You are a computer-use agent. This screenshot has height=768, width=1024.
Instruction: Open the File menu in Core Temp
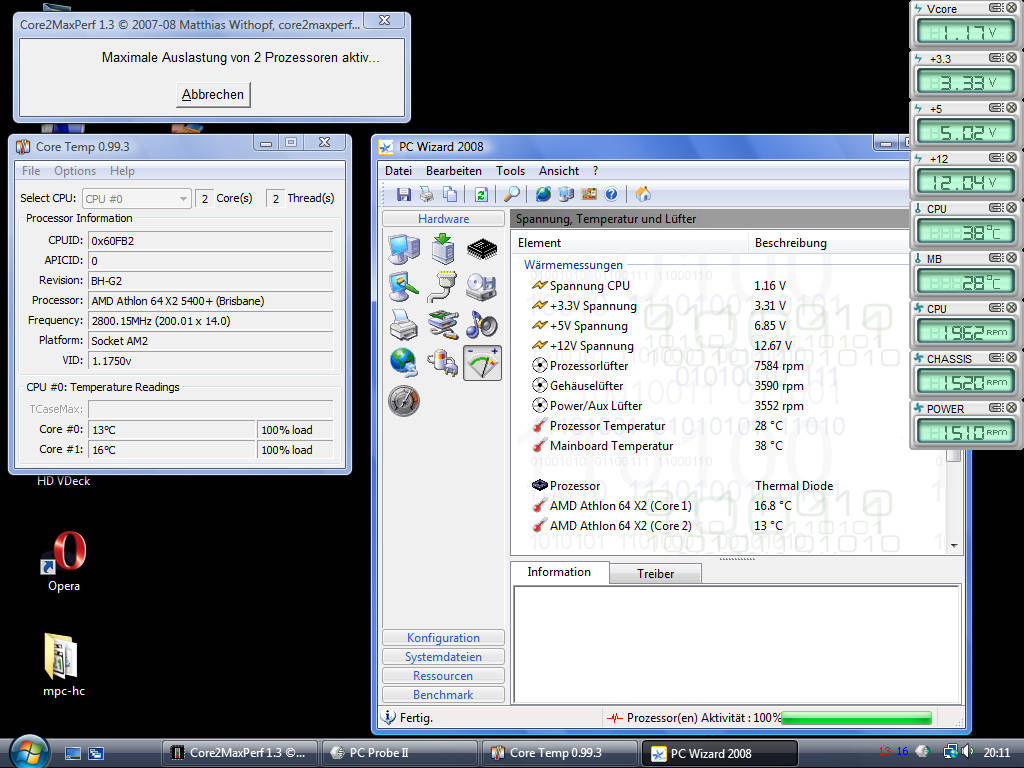[x=31, y=170]
